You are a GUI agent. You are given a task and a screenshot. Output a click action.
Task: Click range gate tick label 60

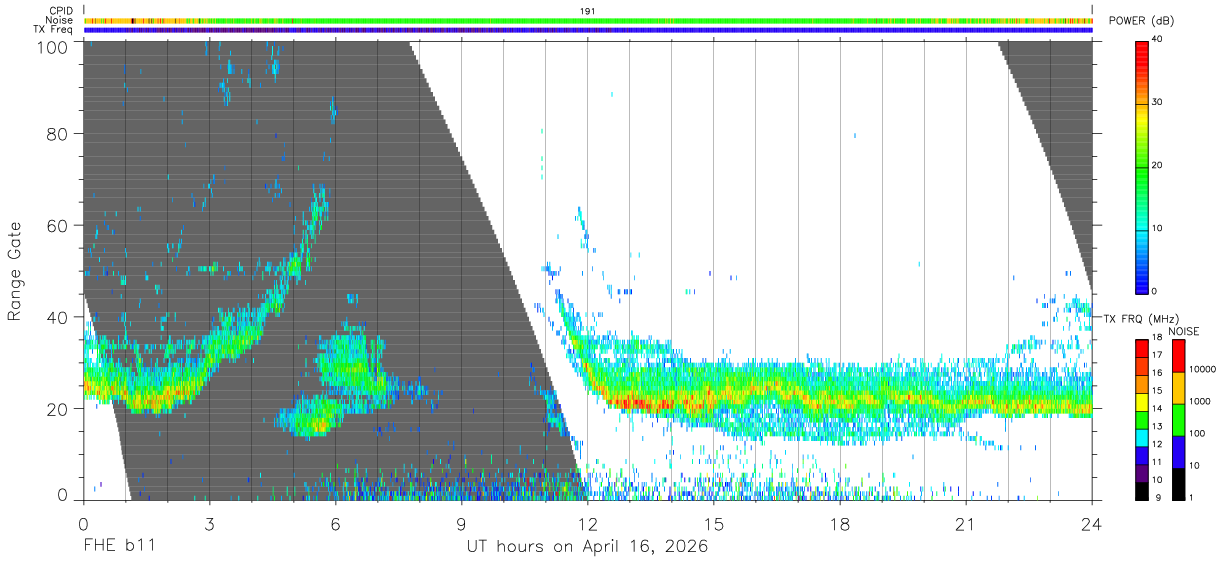tap(55, 225)
